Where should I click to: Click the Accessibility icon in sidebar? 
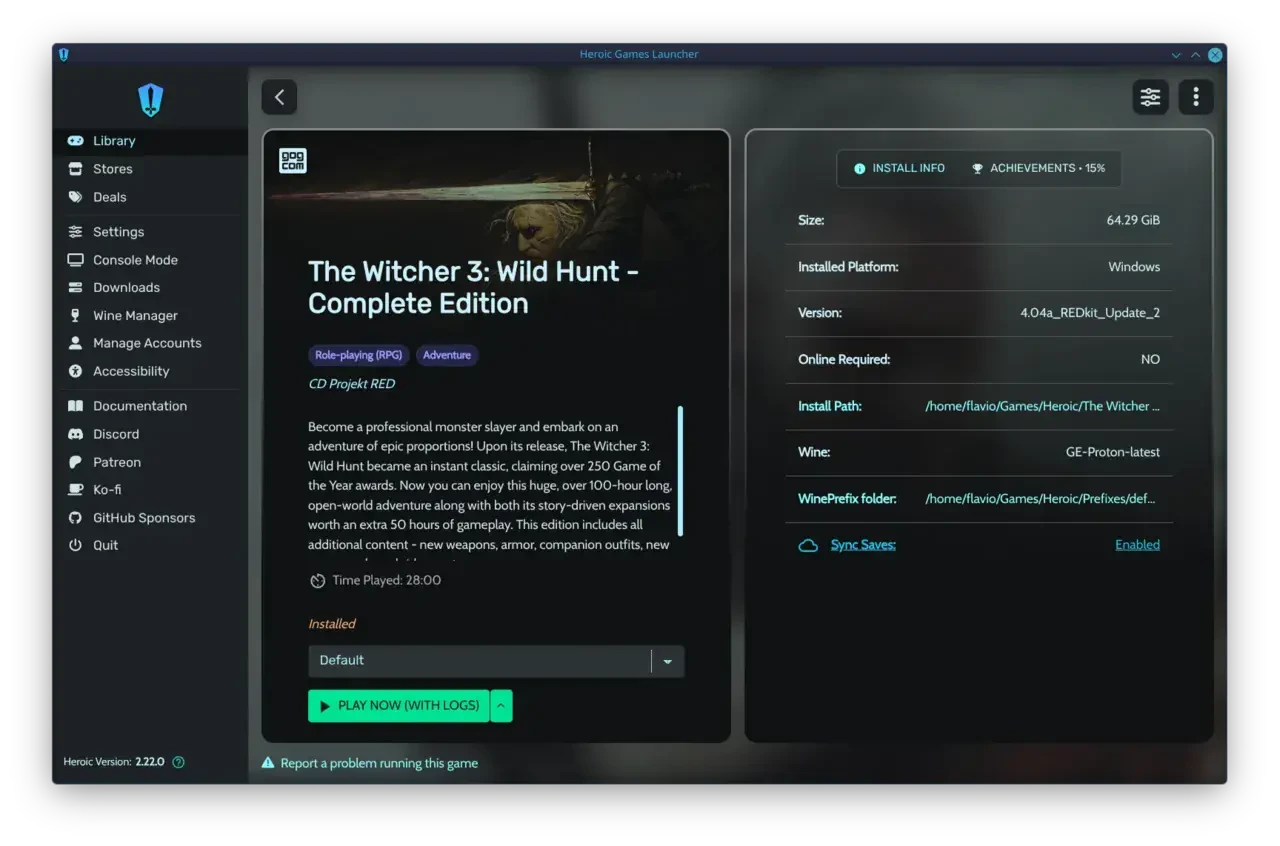tap(75, 371)
